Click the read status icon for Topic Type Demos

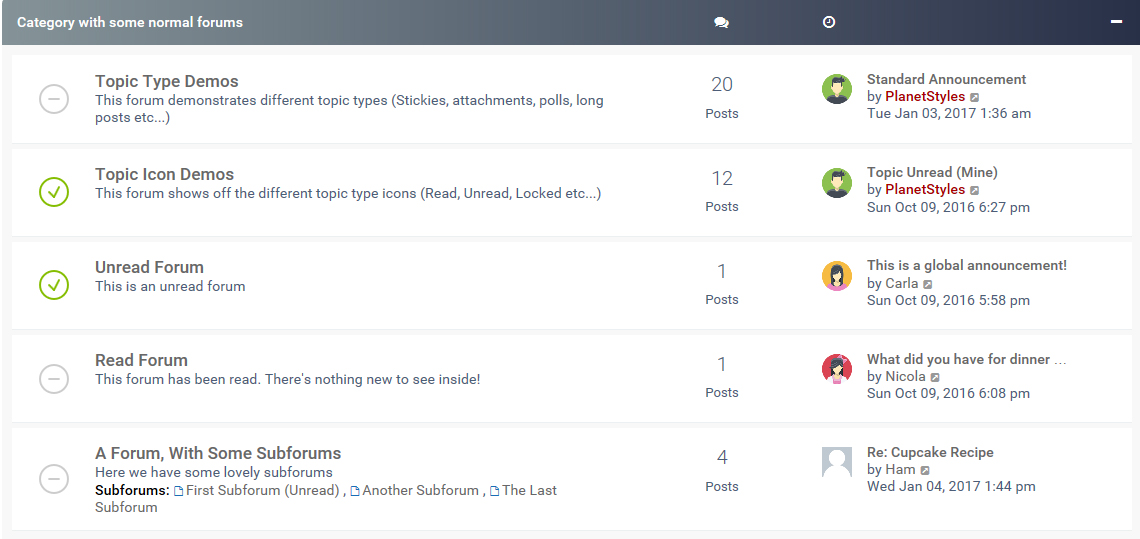coord(54,99)
